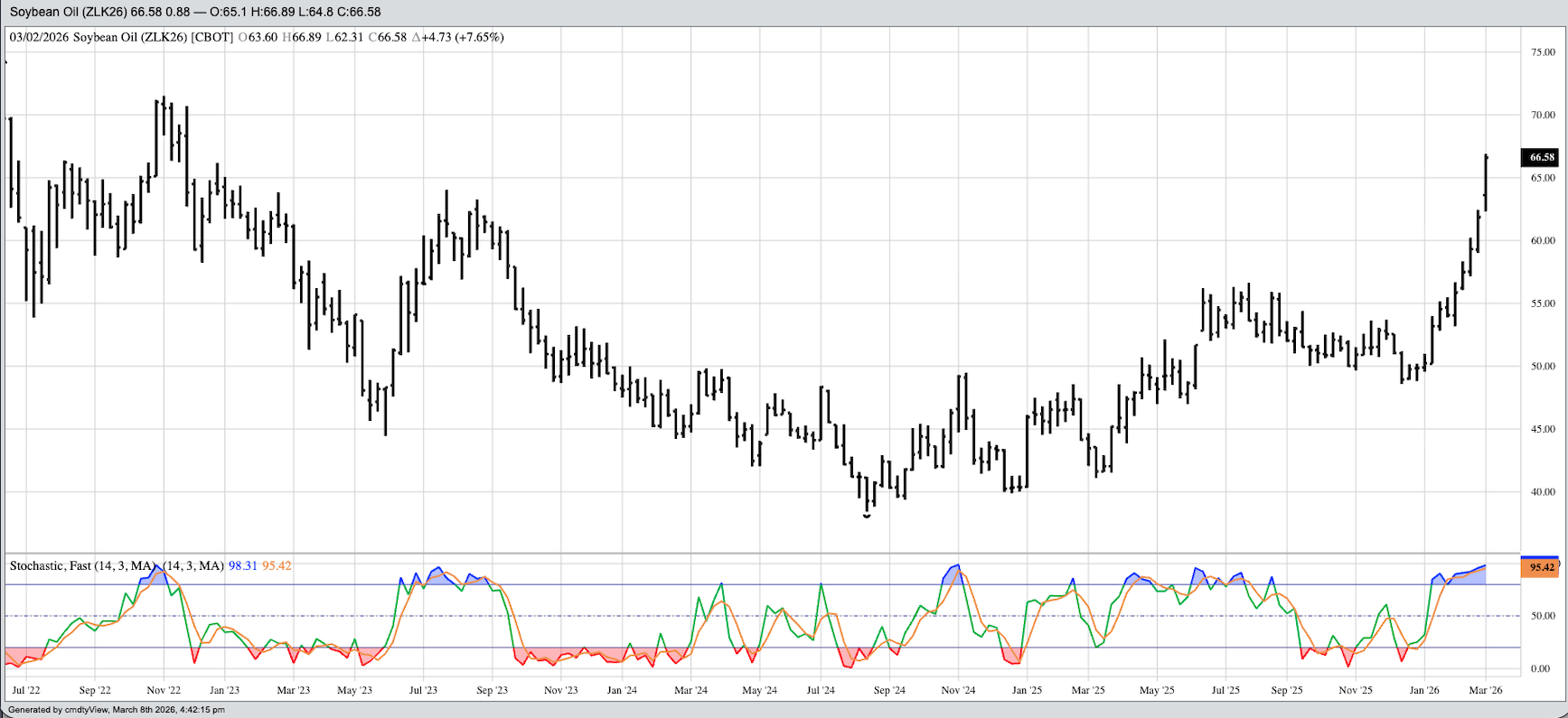Click the 50.00 stochastic axis label
The image size is (1568, 718).
pos(1543,616)
